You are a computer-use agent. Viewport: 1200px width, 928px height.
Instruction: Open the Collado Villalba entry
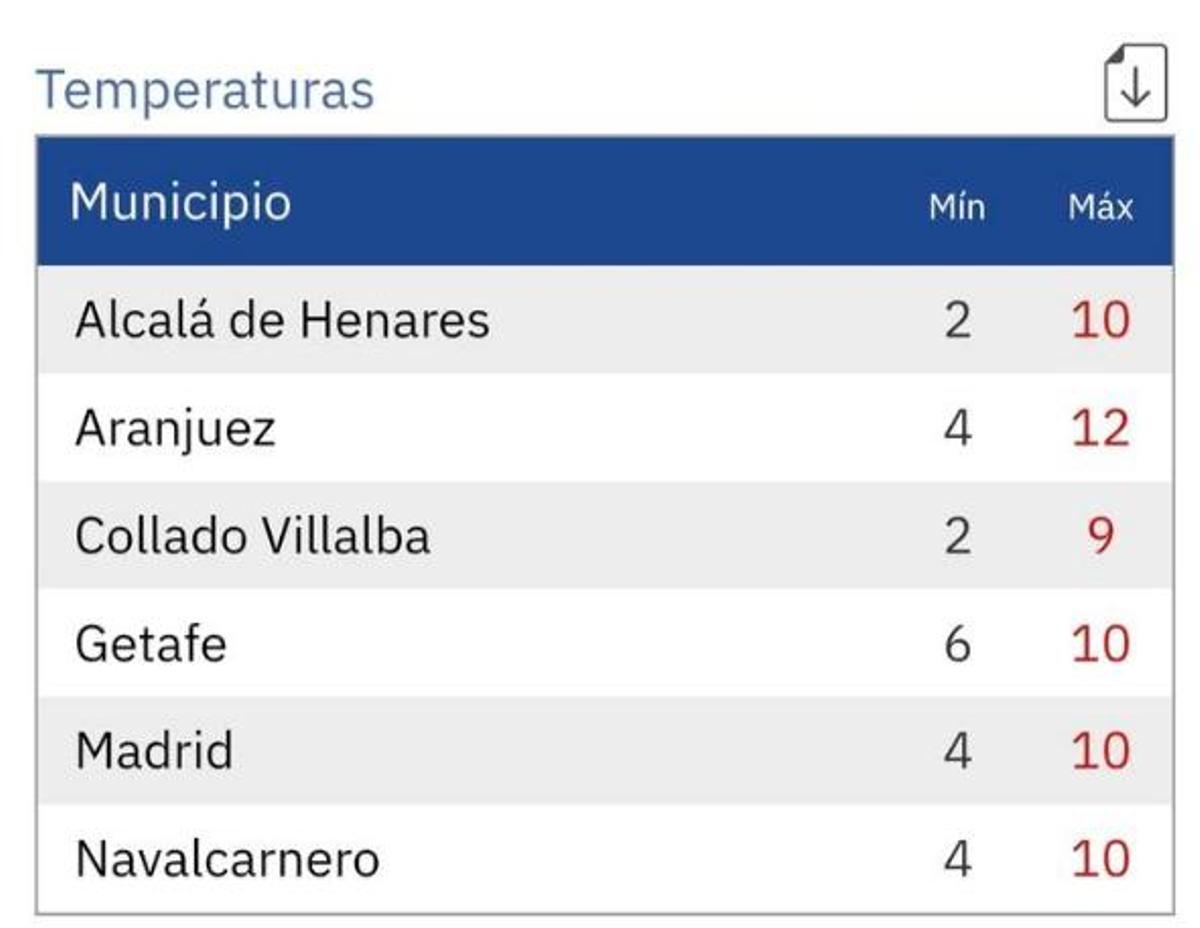pos(252,536)
